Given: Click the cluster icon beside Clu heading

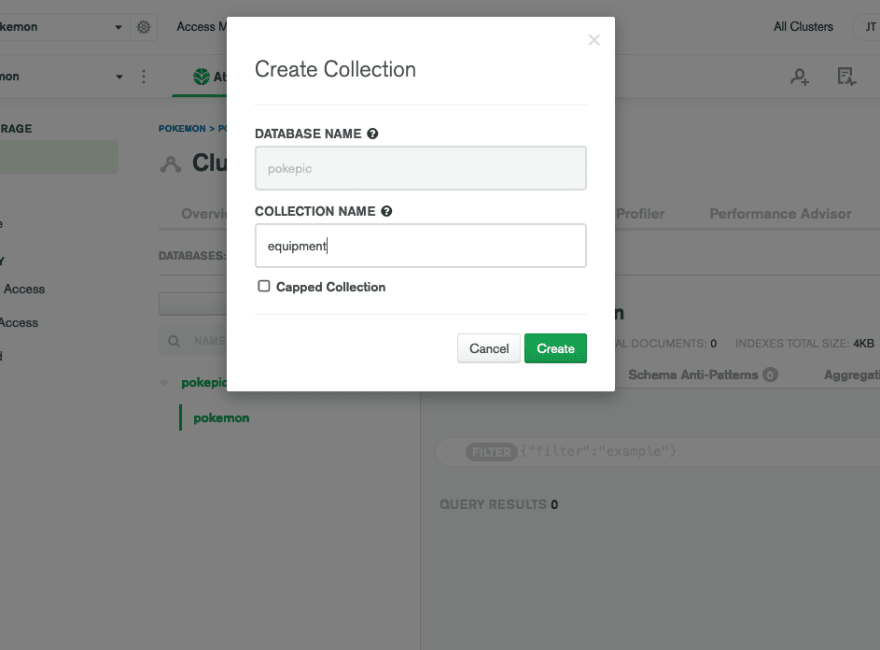Looking at the screenshot, I should (171, 164).
